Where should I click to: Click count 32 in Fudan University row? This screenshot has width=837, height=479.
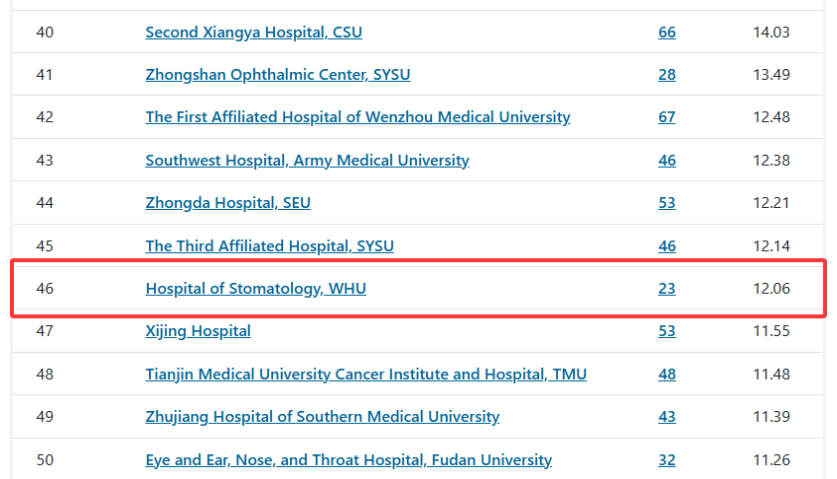(667, 460)
